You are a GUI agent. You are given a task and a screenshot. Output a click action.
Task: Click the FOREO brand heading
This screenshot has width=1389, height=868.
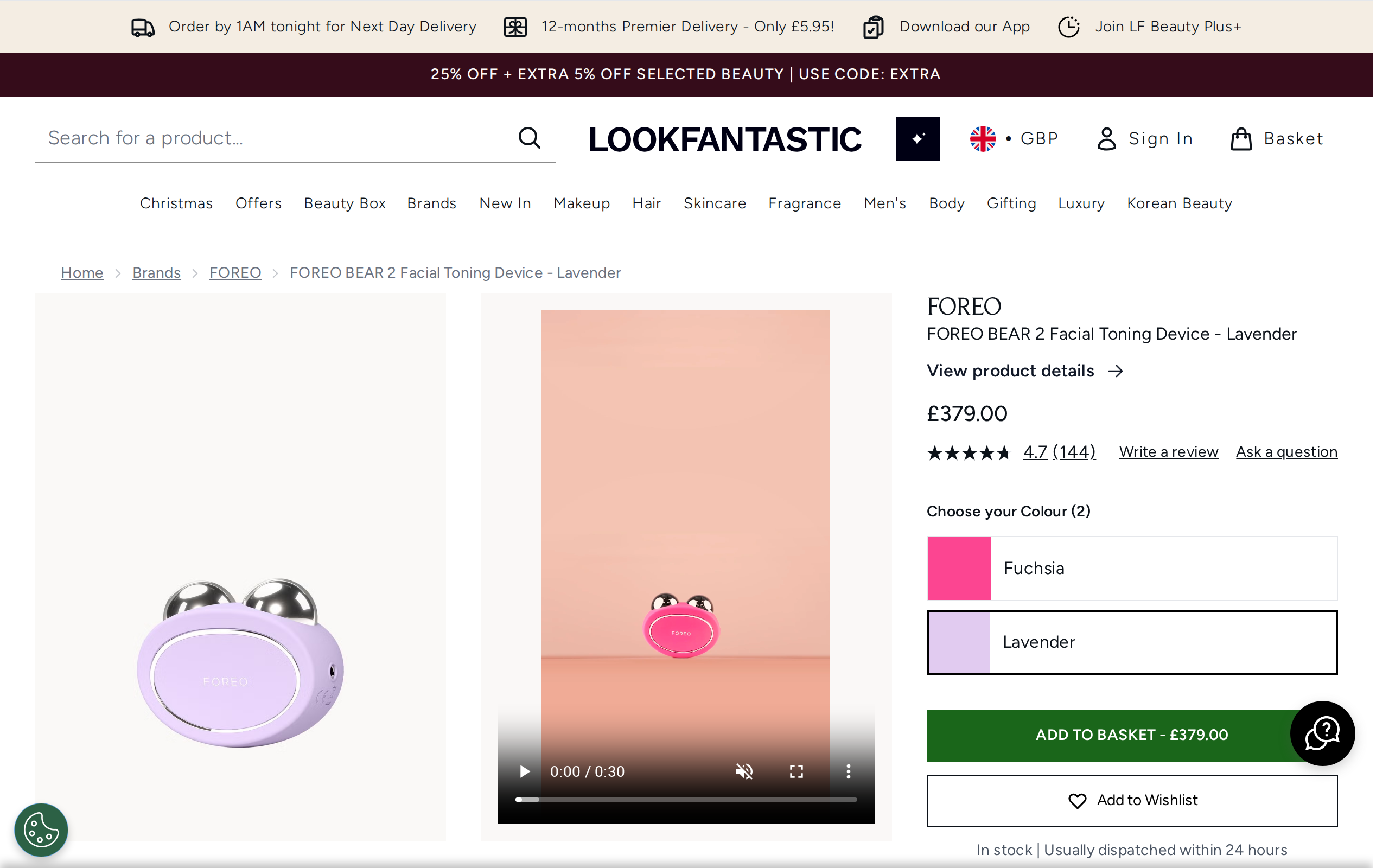pyautogui.click(x=964, y=307)
